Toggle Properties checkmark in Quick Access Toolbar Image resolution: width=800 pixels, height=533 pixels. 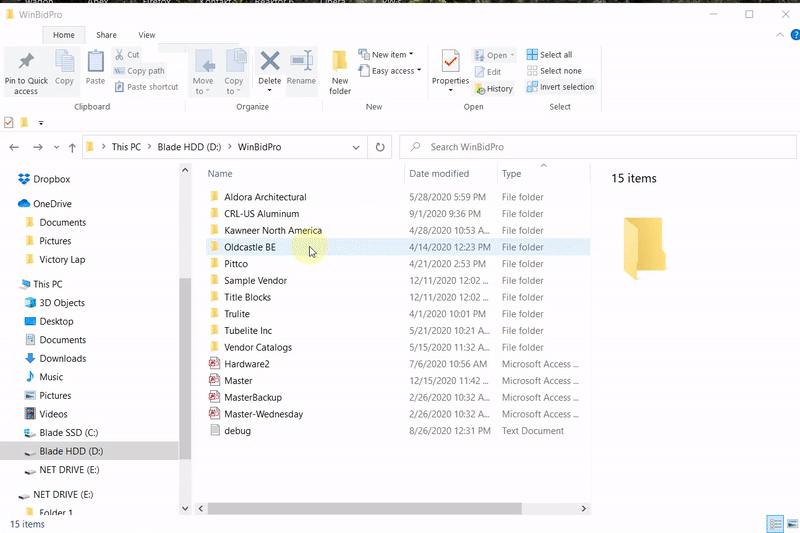coord(9,122)
